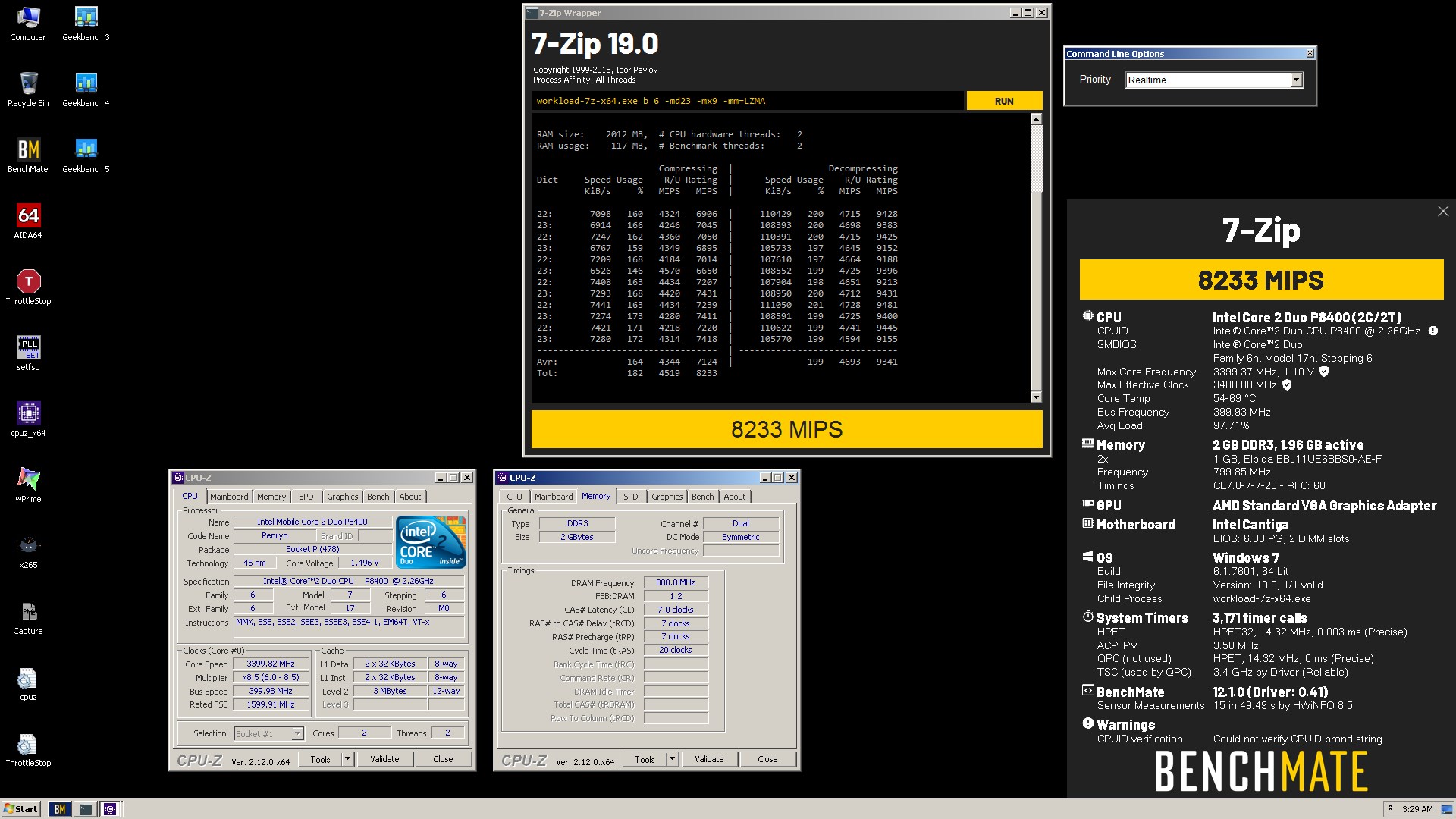Click Close button in left CPU-Z
This screenshot has width=1456, height=819.
coord(443,759)
